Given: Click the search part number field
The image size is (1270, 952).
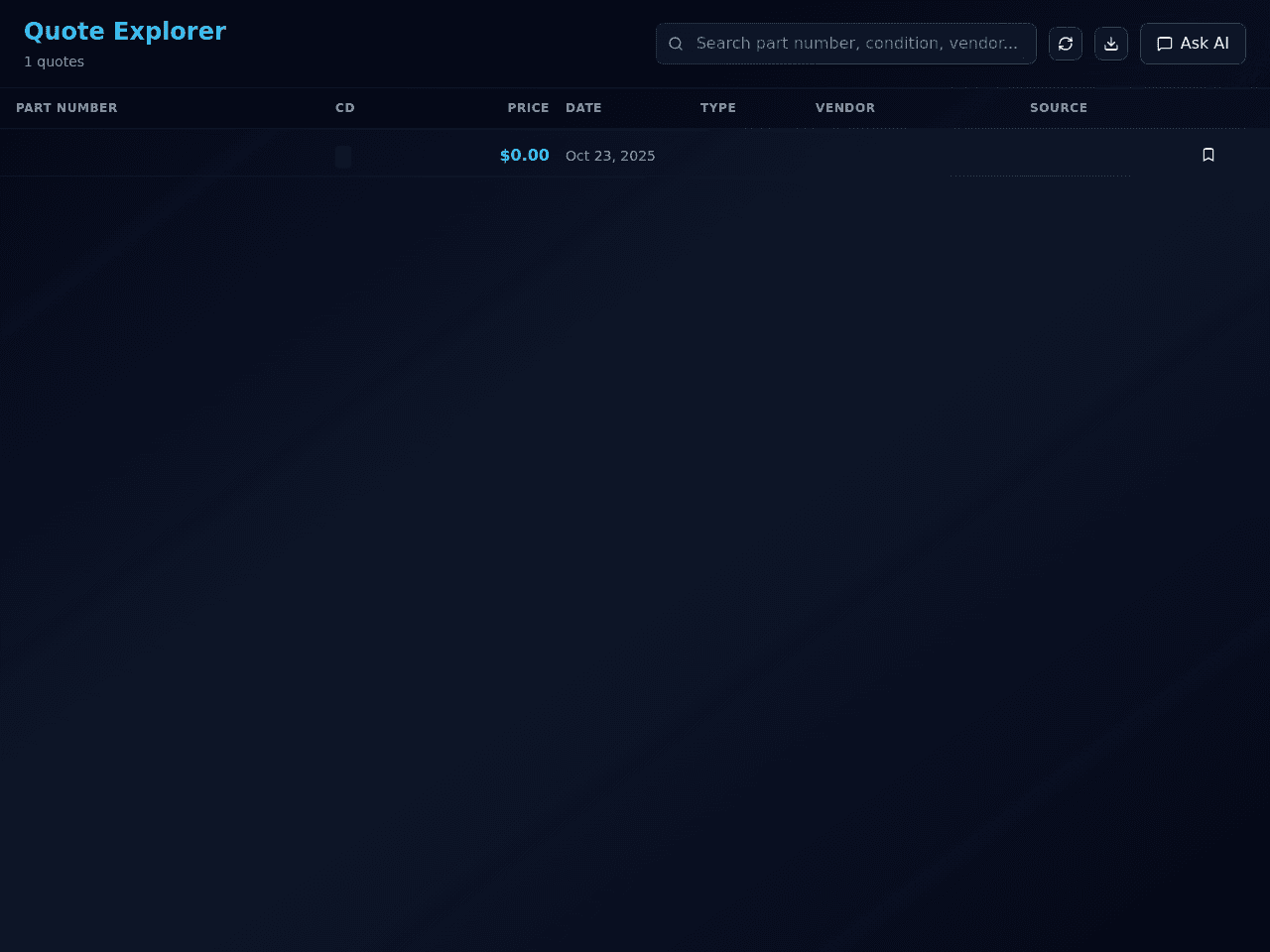Looking at the screenshot, I should [x=846, y=44].
